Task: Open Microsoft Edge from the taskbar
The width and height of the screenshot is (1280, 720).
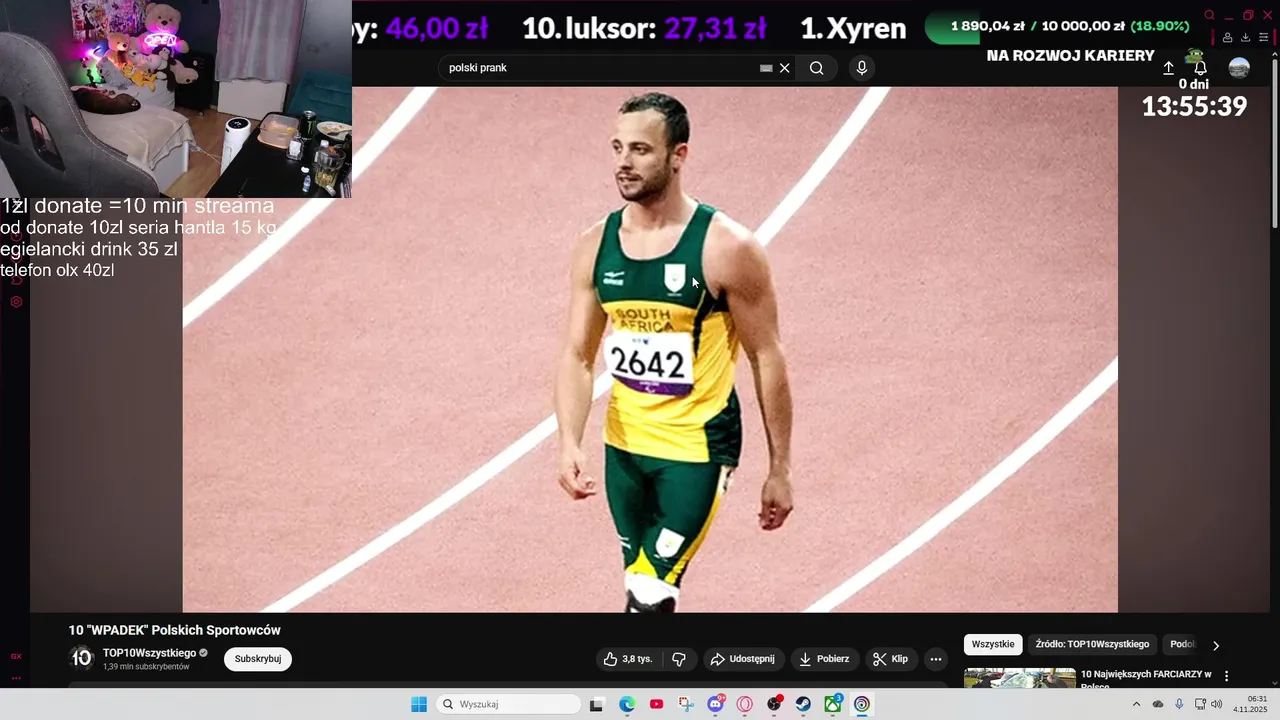Action: (627, 704)
